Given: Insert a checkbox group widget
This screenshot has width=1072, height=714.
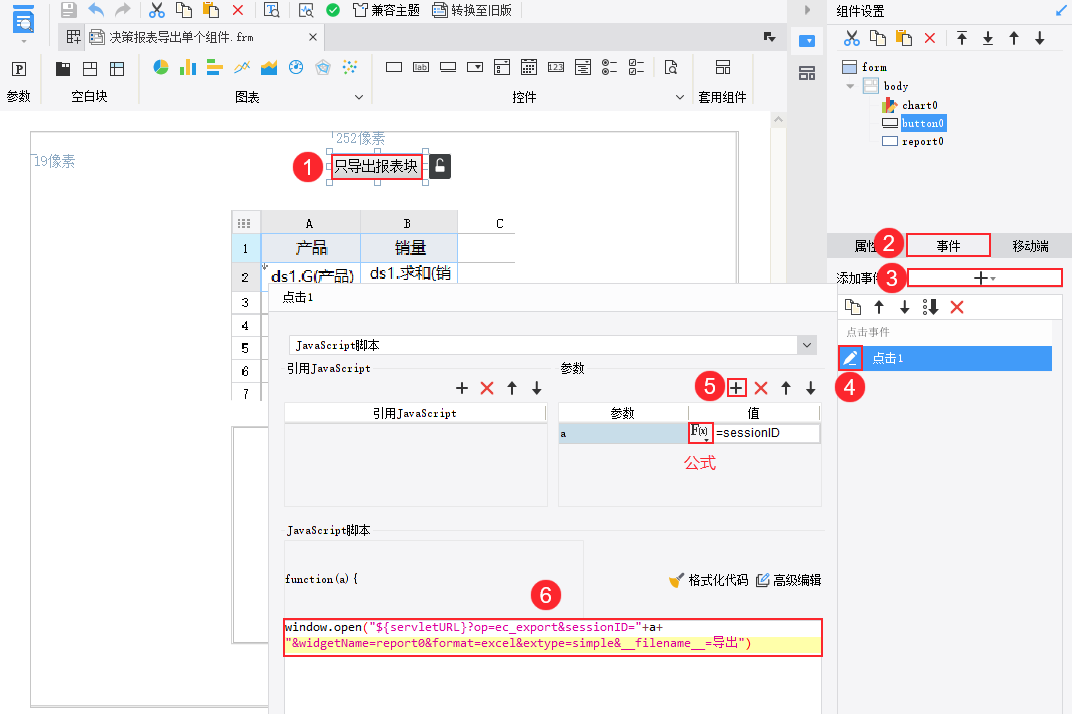Looking at the screenshot, I should point(636,67).
